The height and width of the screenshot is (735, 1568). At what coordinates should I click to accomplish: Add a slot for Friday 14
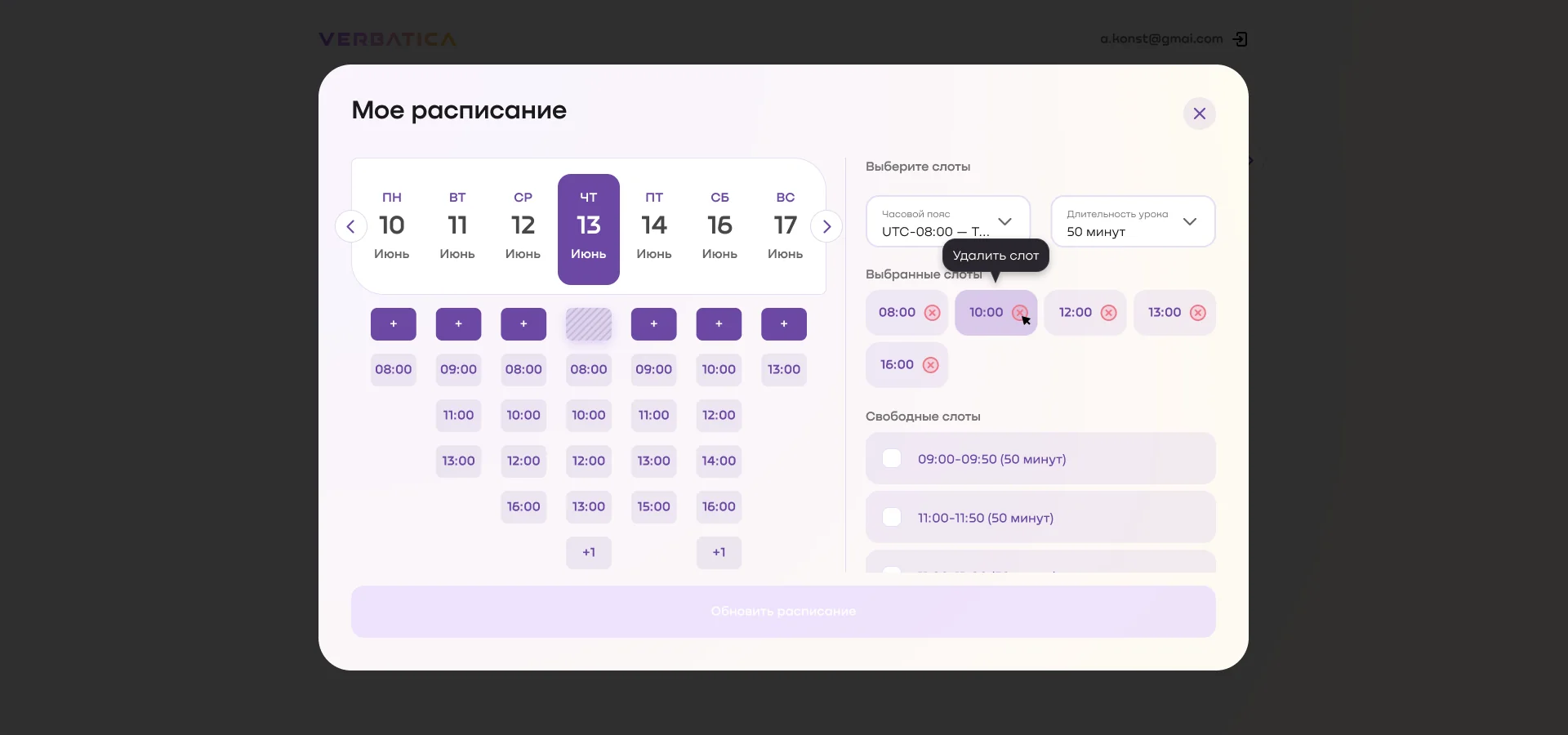tap(654, 324)
